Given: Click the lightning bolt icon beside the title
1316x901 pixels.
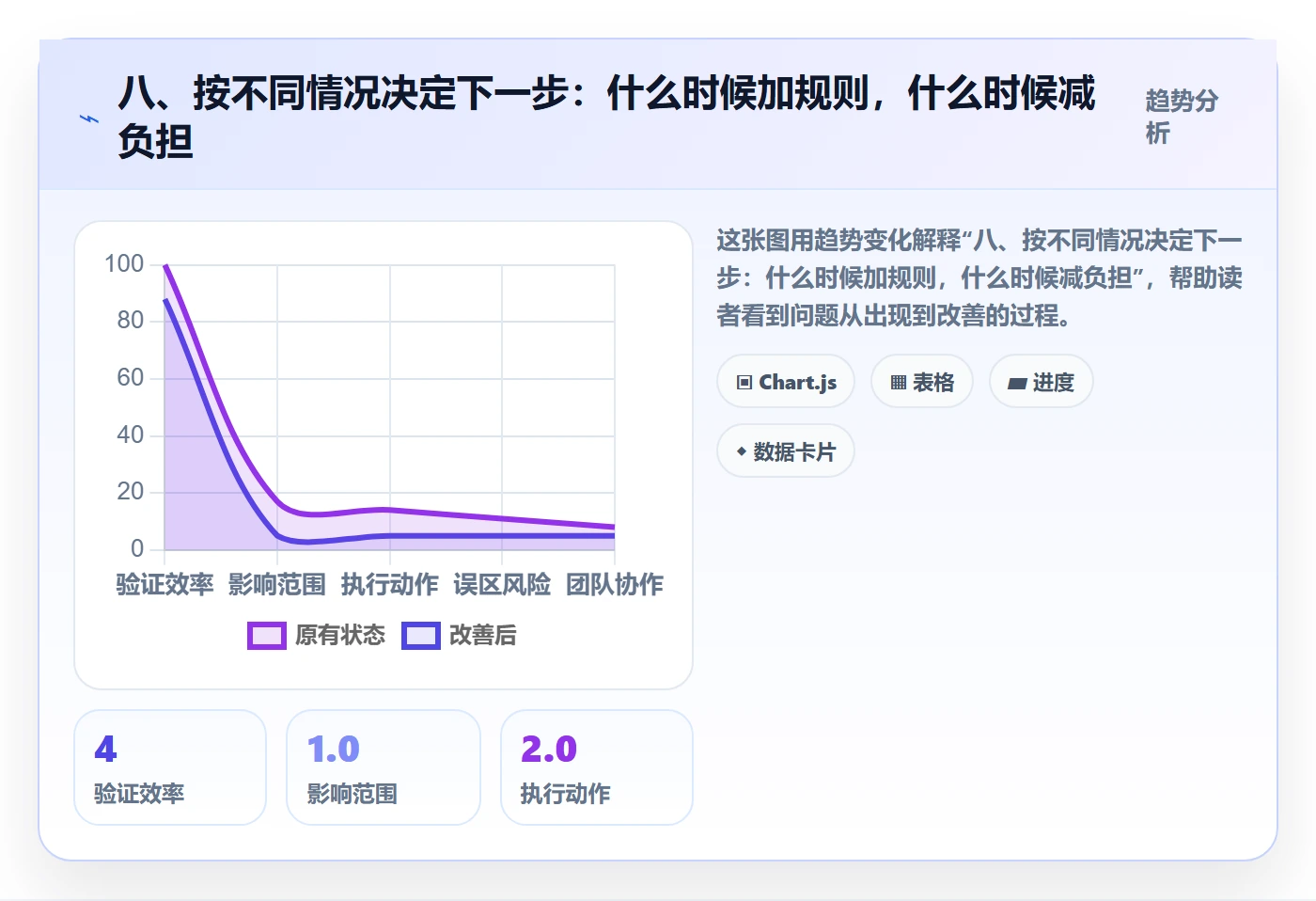Looking at the screenshot, I should (89, 119).
